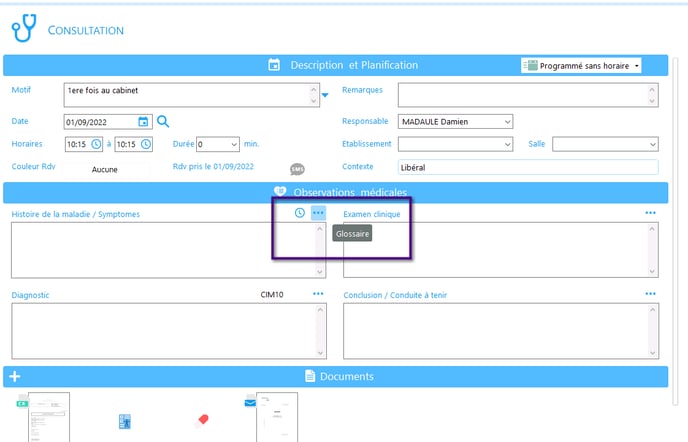
Task: Click into the Contexte field showing Libéral
Action: coord(527,167)
